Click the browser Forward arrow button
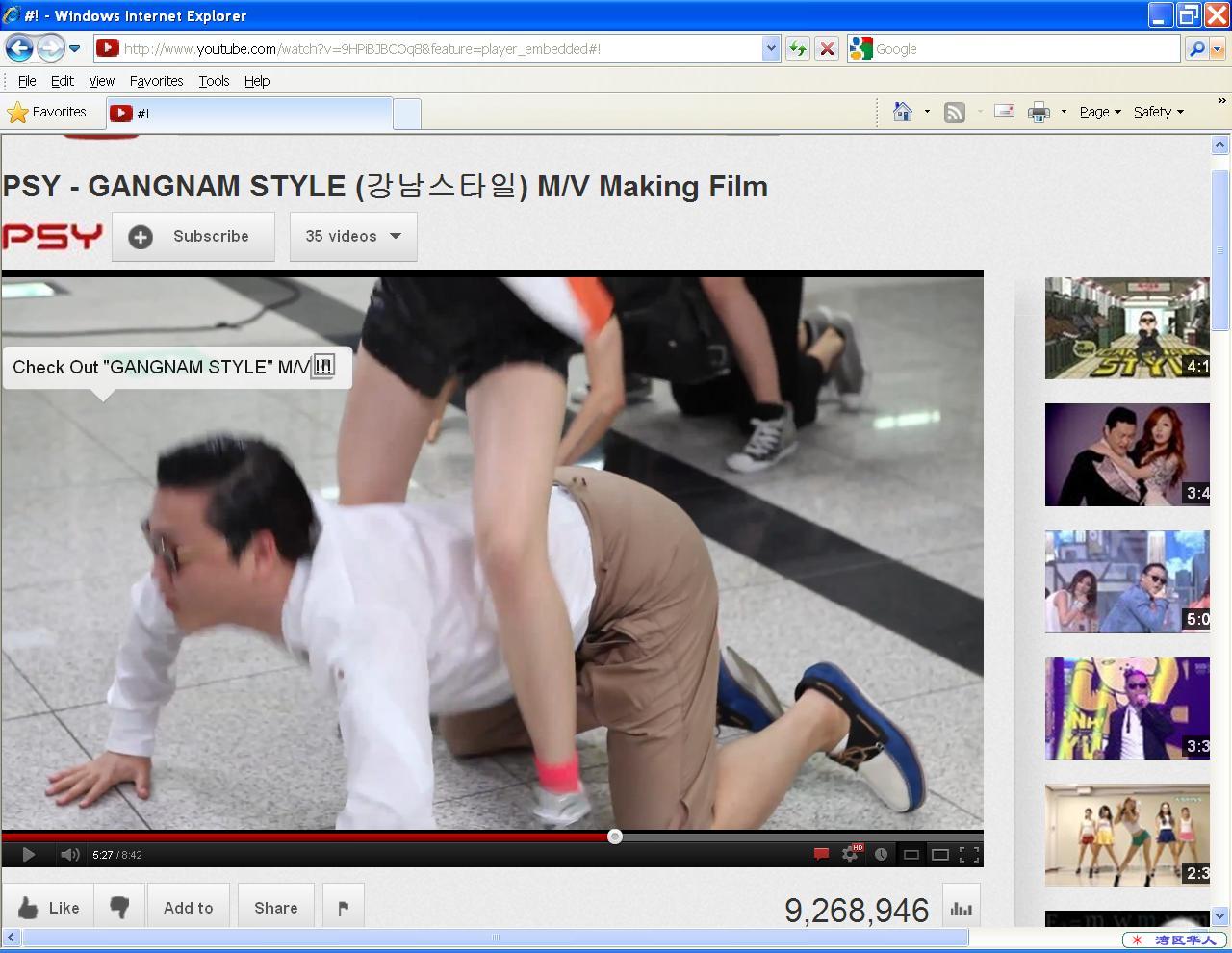Viewport: 1232px width, 953px height. tap(50, 47)
